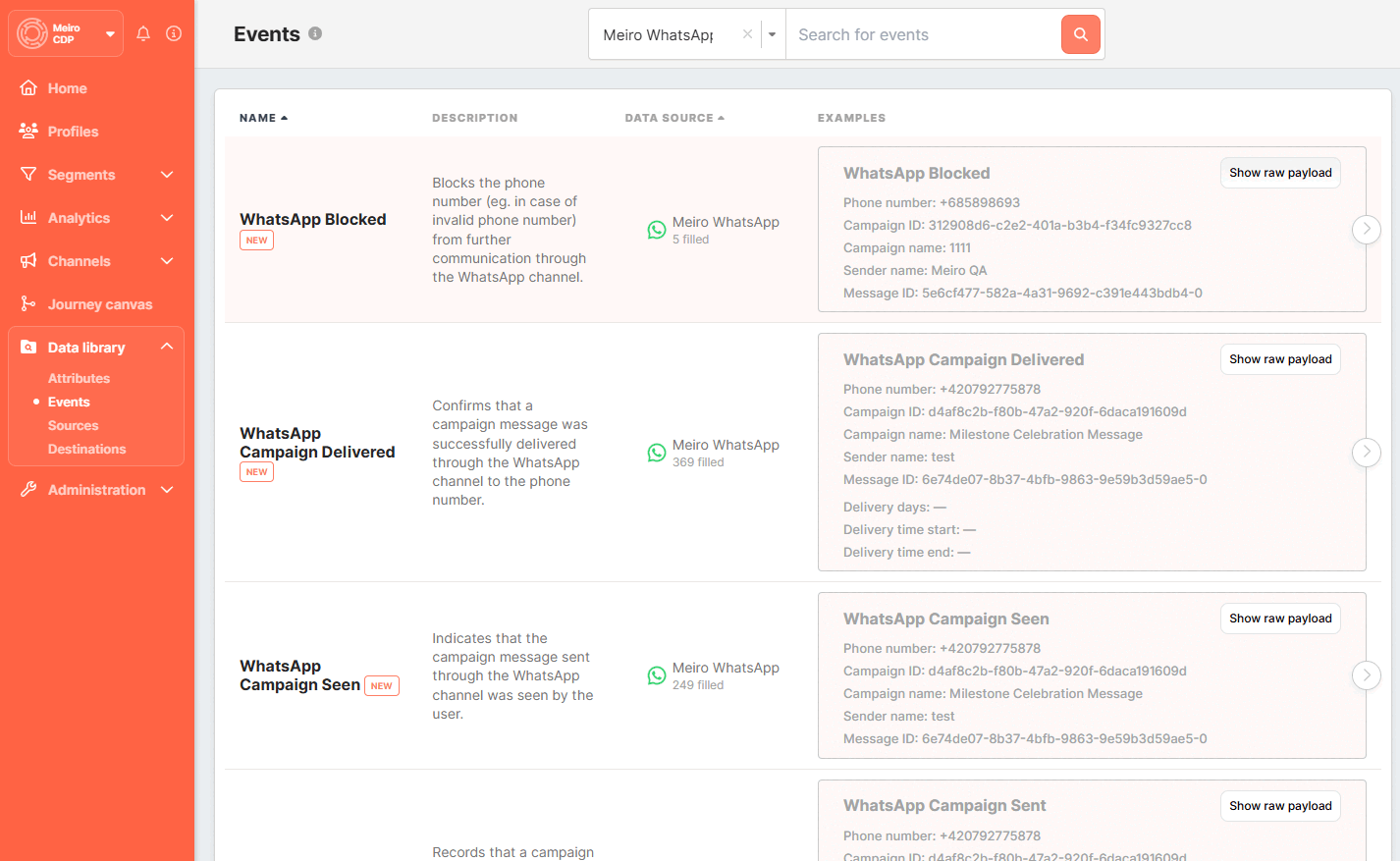This screenshot has height=861, width=1400.
Task: Click the Analytics chart icon
Action: 28,217
